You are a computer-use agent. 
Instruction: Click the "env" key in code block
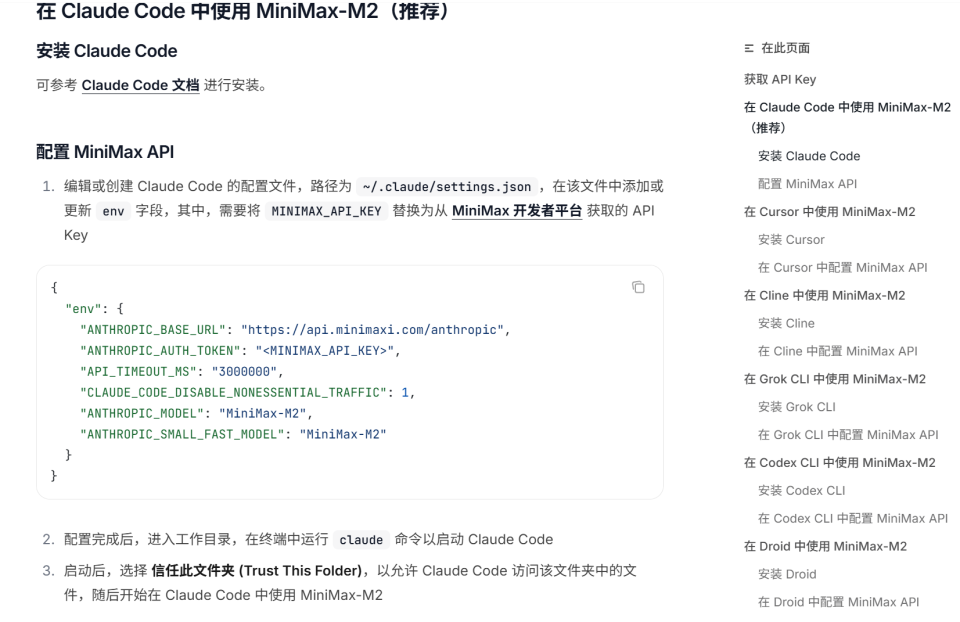(83, 309)
